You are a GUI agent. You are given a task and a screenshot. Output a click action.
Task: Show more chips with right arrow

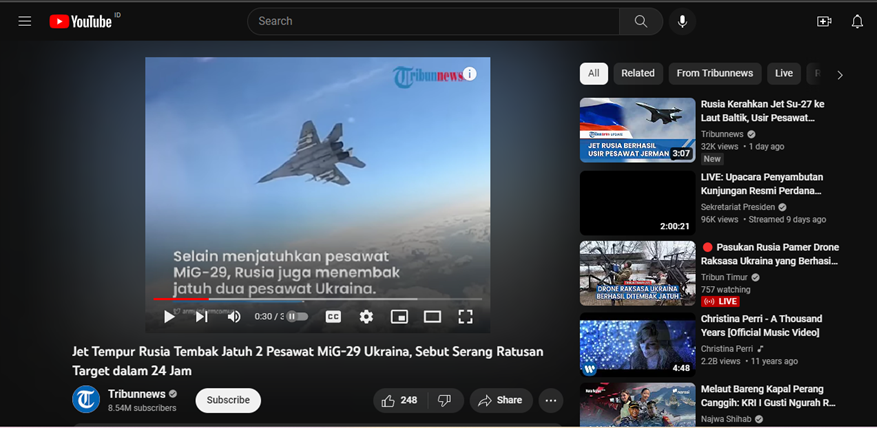[x=840, y=75]
